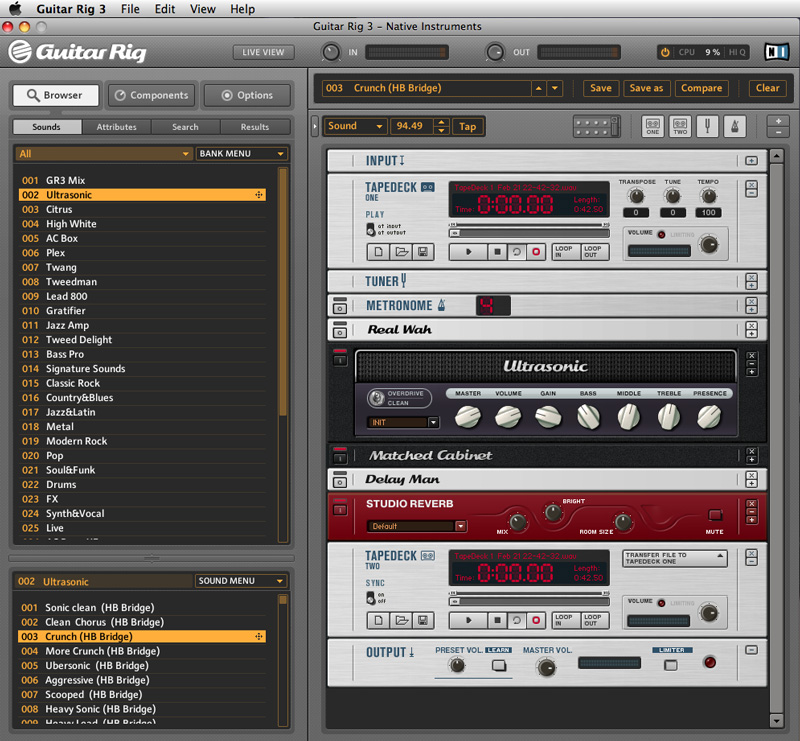
Task: Switch to the Attributes tab
Action: tap(116, 127)
